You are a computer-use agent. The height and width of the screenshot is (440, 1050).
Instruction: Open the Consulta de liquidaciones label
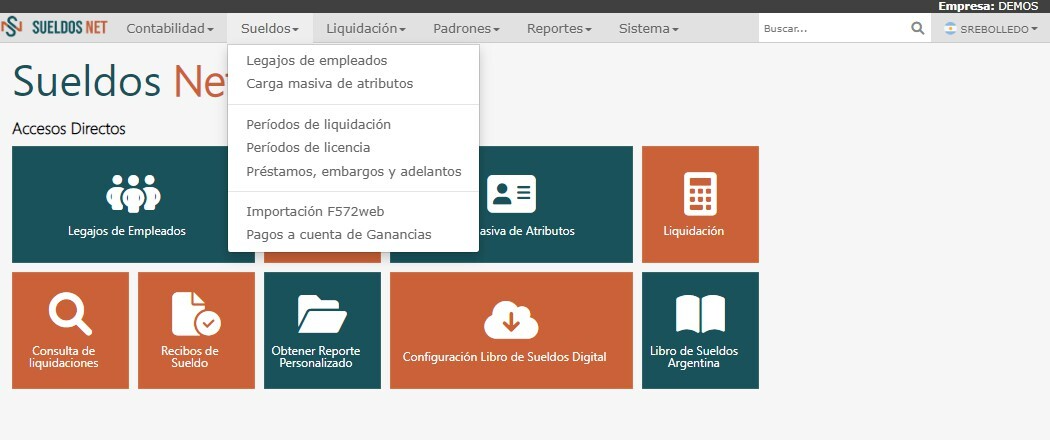[64, 357]
